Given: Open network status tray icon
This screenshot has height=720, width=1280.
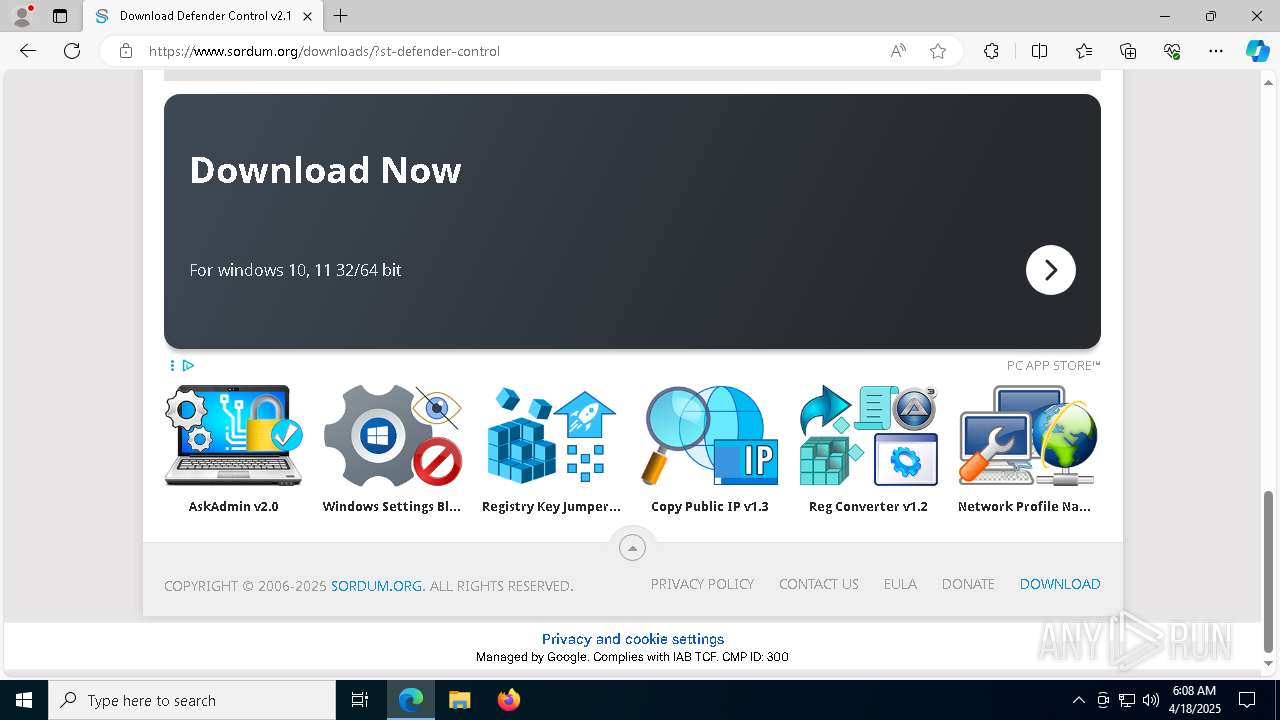Looking at the screenshot, I should click(1127, 700).
